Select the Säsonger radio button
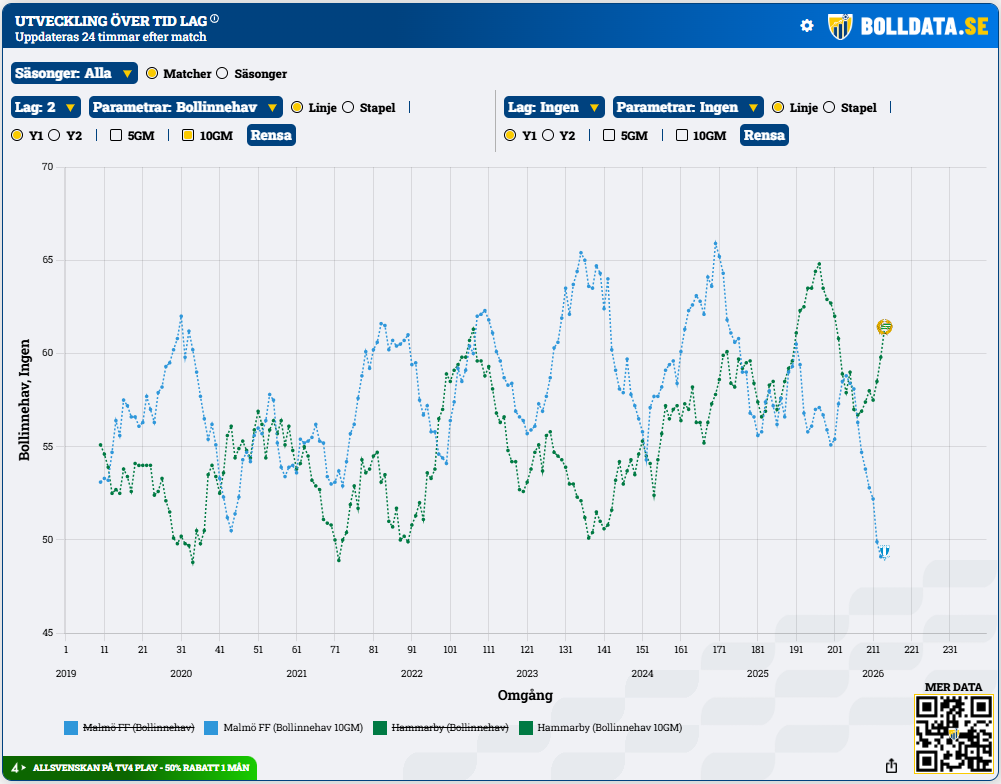Viewport: 1001px width, 784px height. pyautogui.click(x=222, y=74)
